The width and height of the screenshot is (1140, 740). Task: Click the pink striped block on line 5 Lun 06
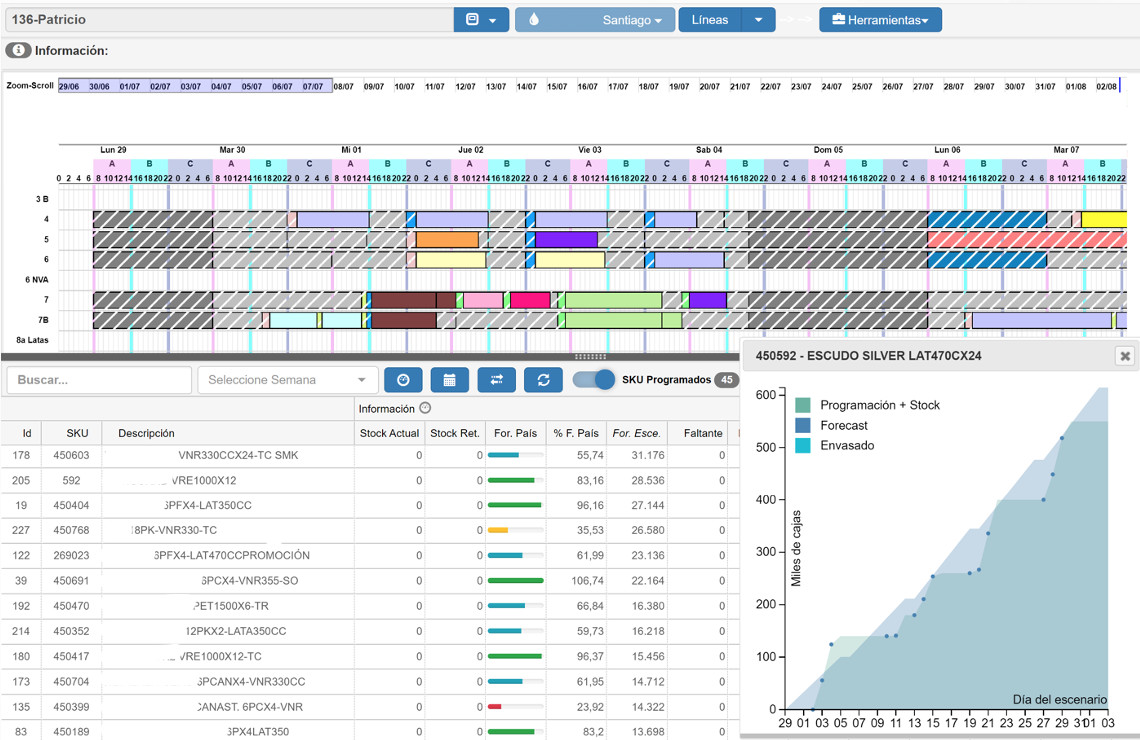1027,239
